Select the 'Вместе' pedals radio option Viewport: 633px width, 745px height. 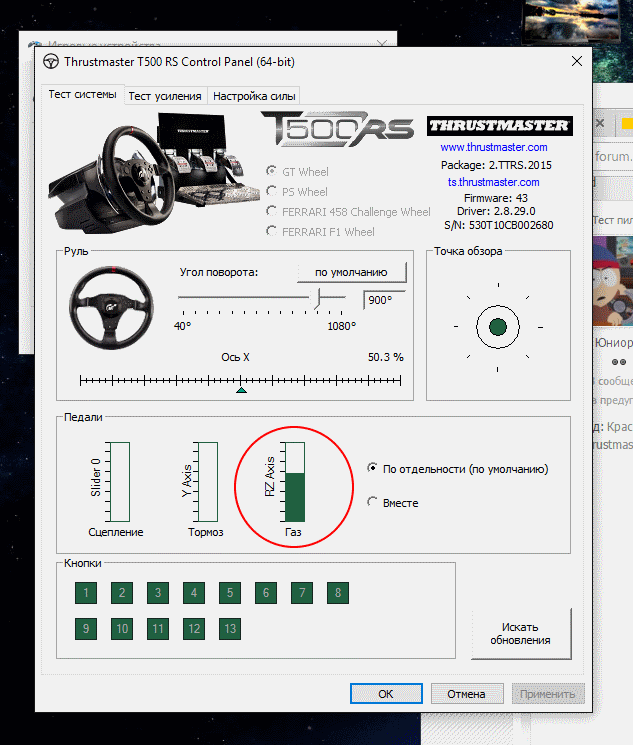click(x=374, y=503)
